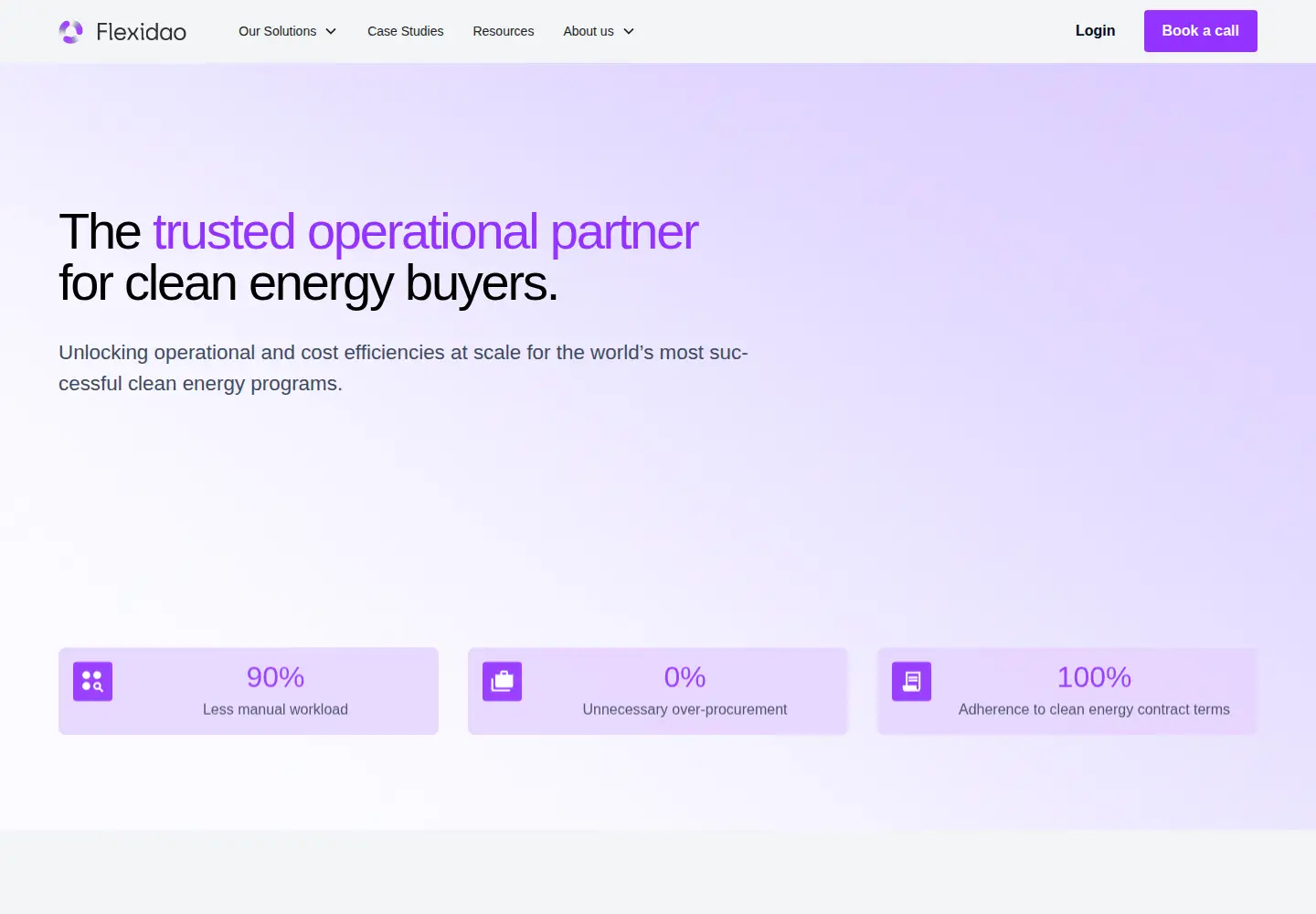Click the briefcase icon beside 0%
Viewport: 1316px width, 914px height.
point(502,682)
